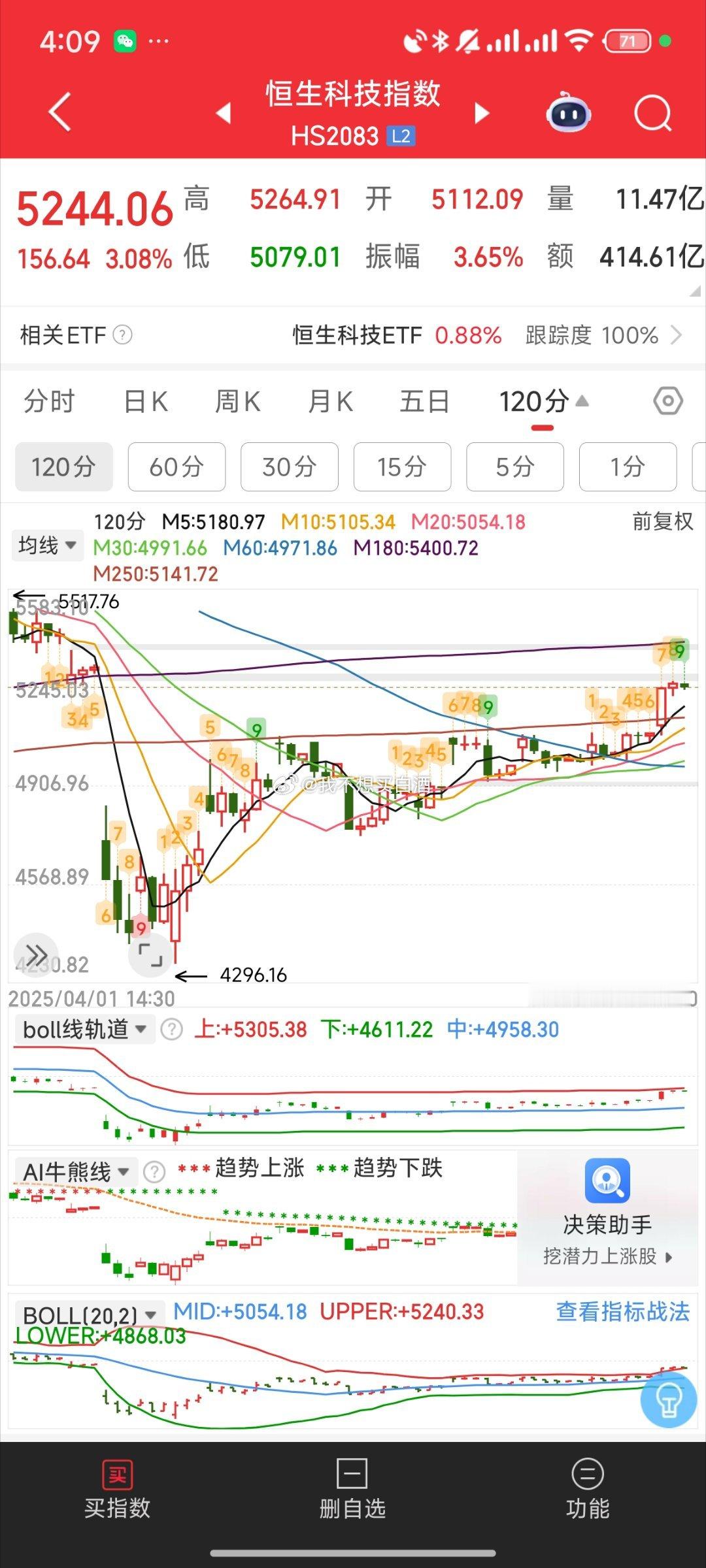Select the 30分 period button
Screen dimensions: 706x1568
(x=290, y=466)
